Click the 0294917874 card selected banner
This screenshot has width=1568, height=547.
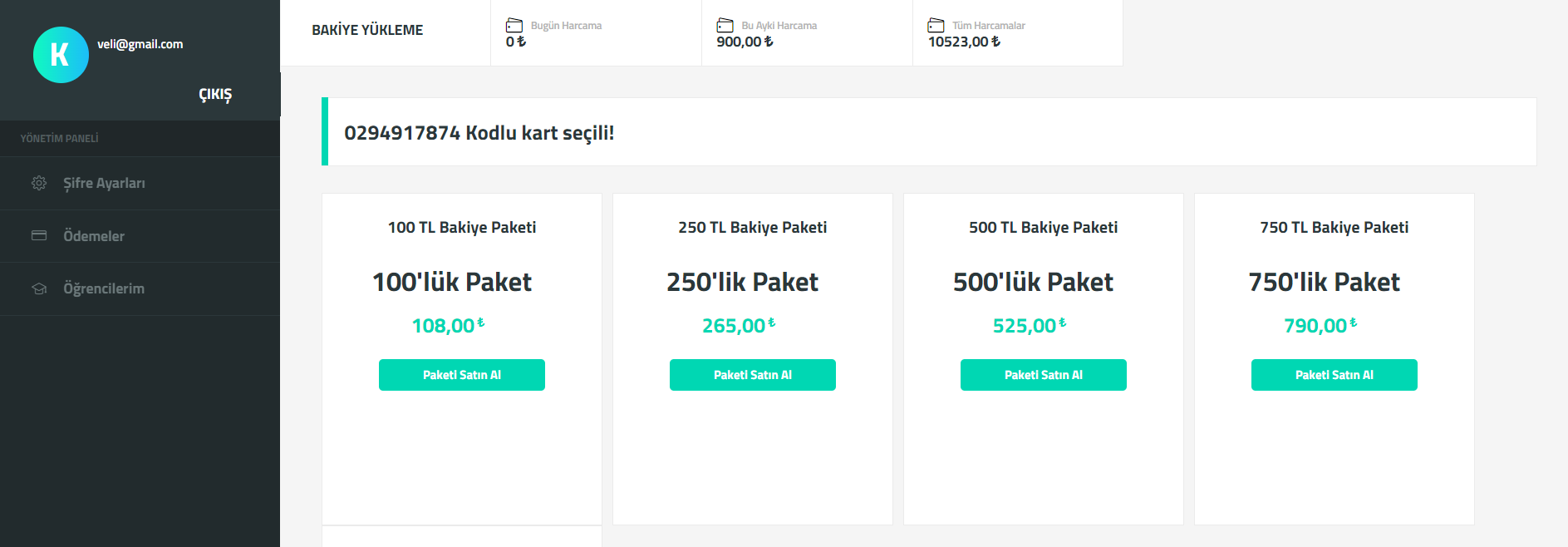click(x=929, y=132)
